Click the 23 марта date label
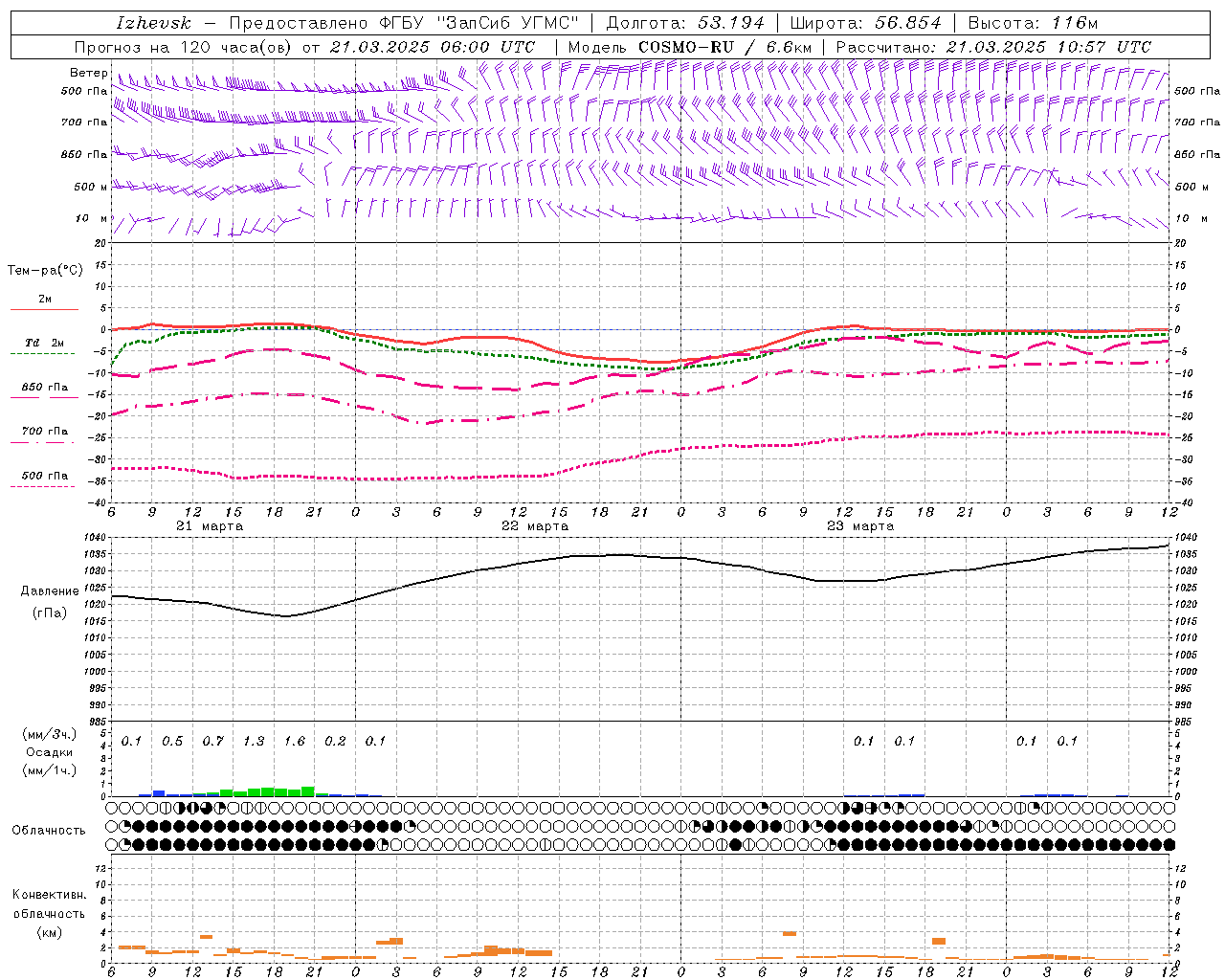The height and width of the screenshot is (980, 1225). point(860,526)
